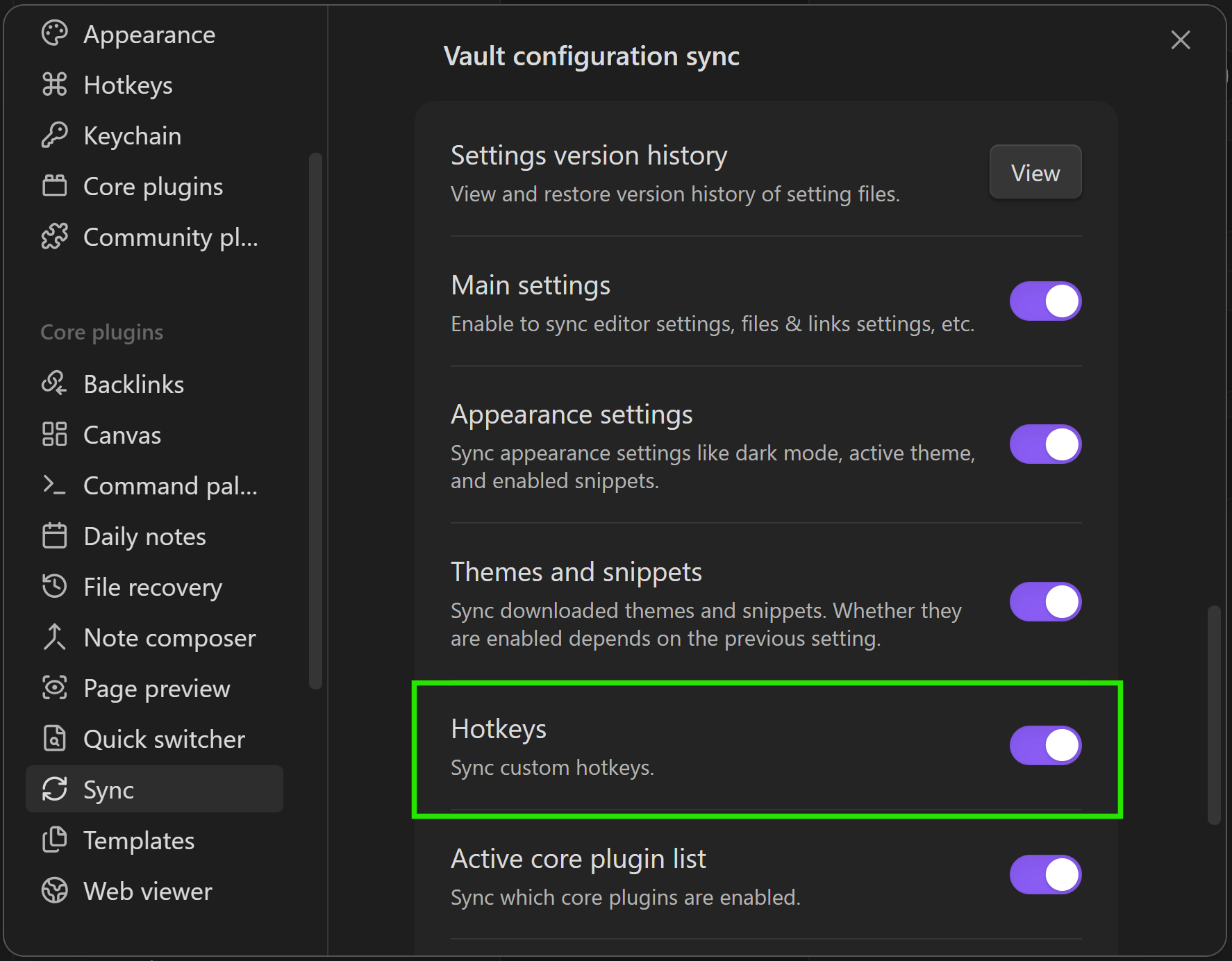Click the File recovery clock icon
Viewport: 1232px width, 961px height.
54,586
